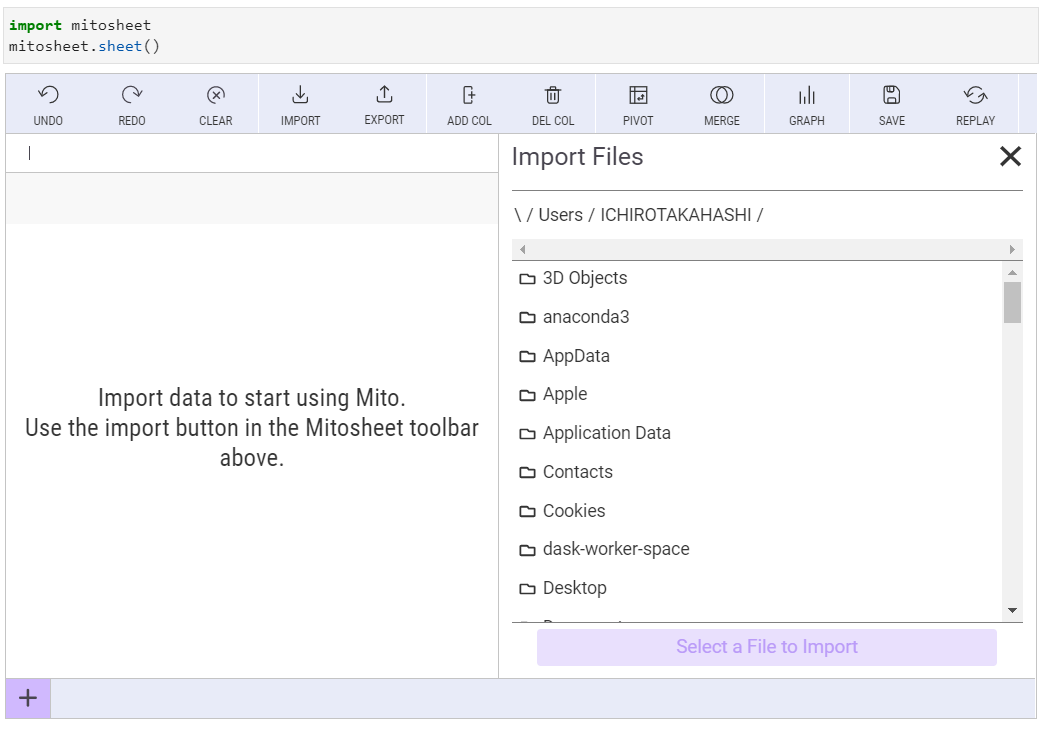Add a column with Add Col

point(469,95)
